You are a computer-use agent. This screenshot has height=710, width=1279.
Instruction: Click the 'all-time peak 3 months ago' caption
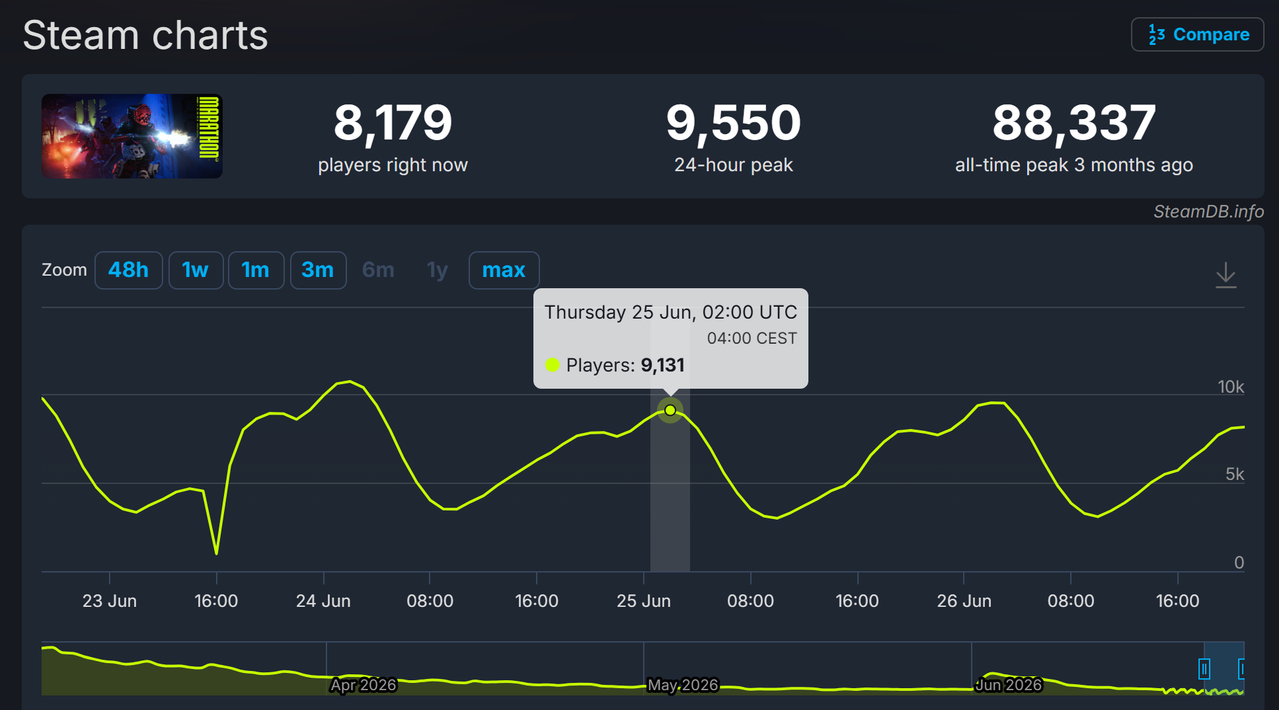[x=1074, y=165]
